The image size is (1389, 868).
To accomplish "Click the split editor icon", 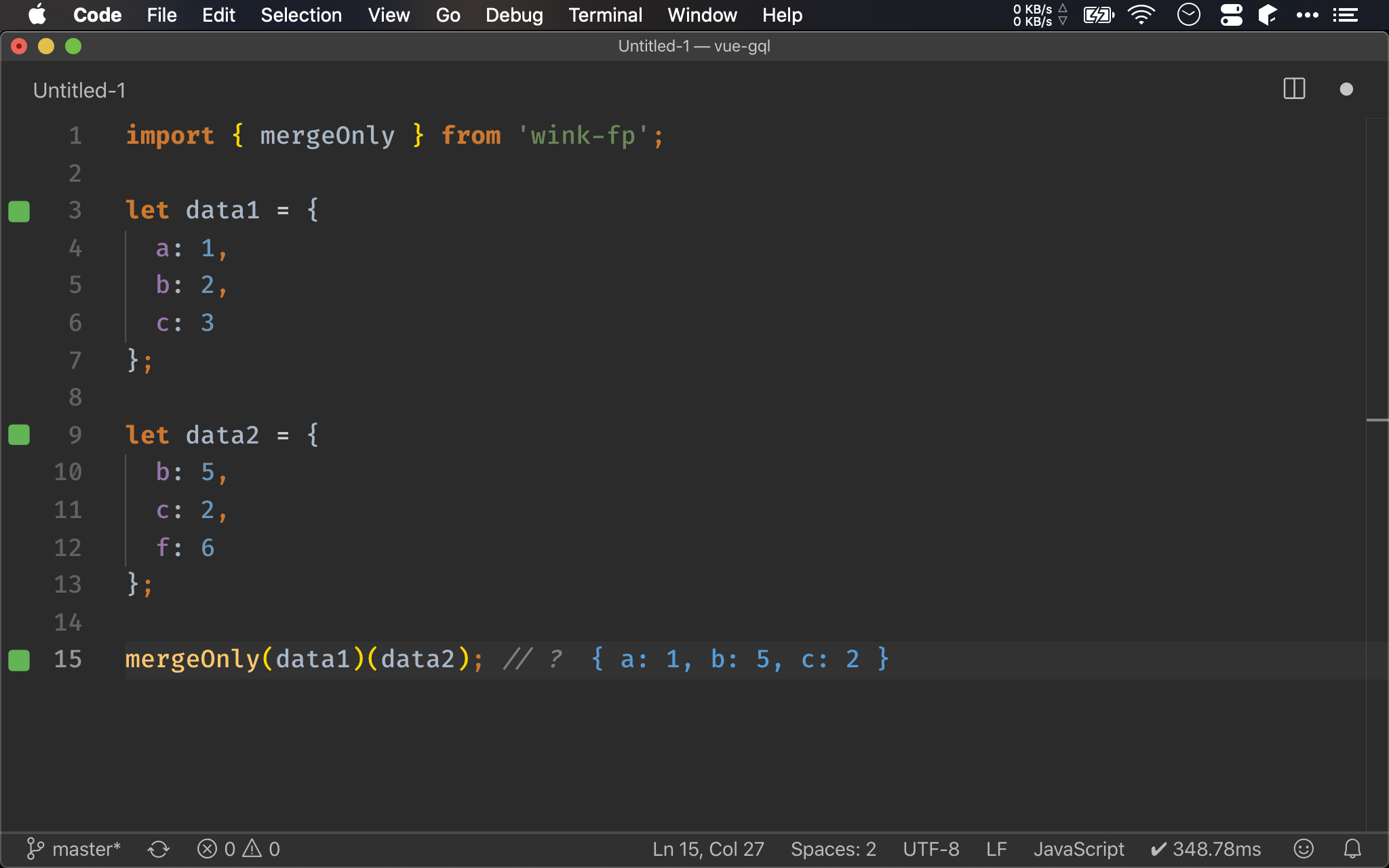I will point(1294,89).
